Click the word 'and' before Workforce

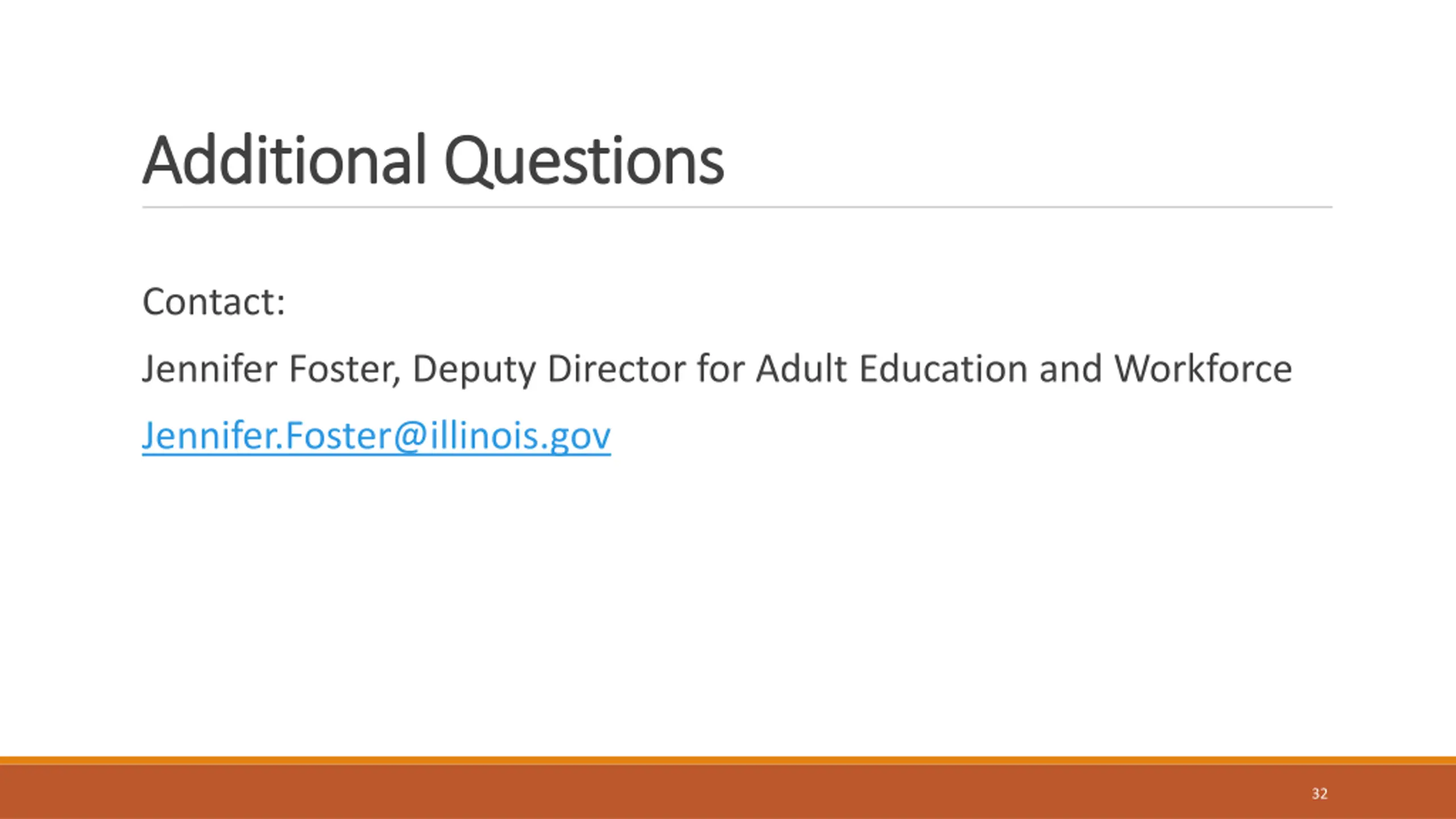pyautogui.click(x=1071, y=369)
